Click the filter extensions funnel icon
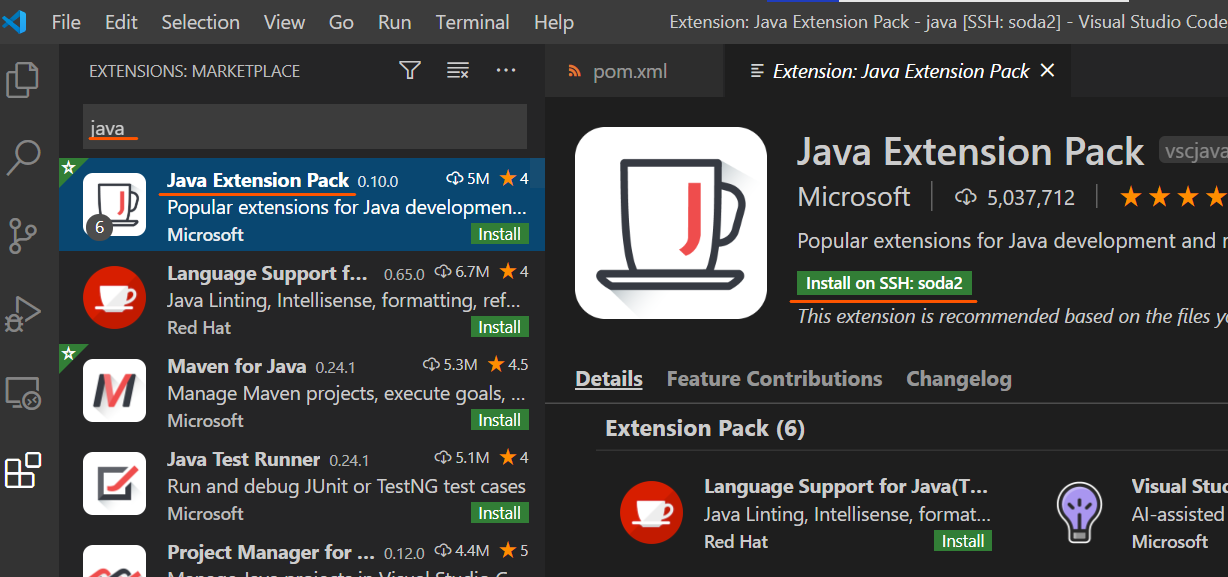This screenshot has width=1228, height=577. [x=410, y=70]
